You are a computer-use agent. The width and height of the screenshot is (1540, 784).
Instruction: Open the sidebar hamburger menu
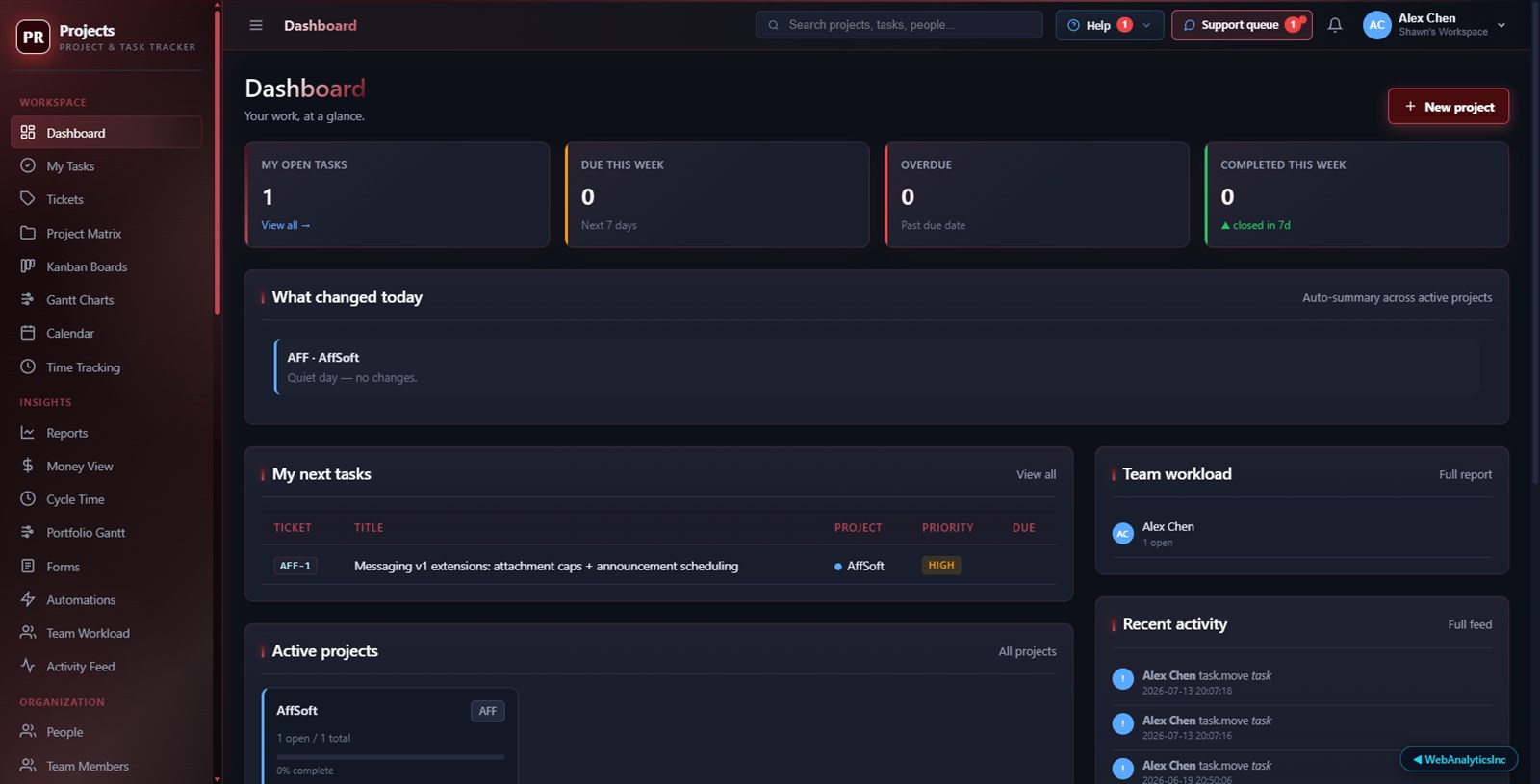pos(256,25)
